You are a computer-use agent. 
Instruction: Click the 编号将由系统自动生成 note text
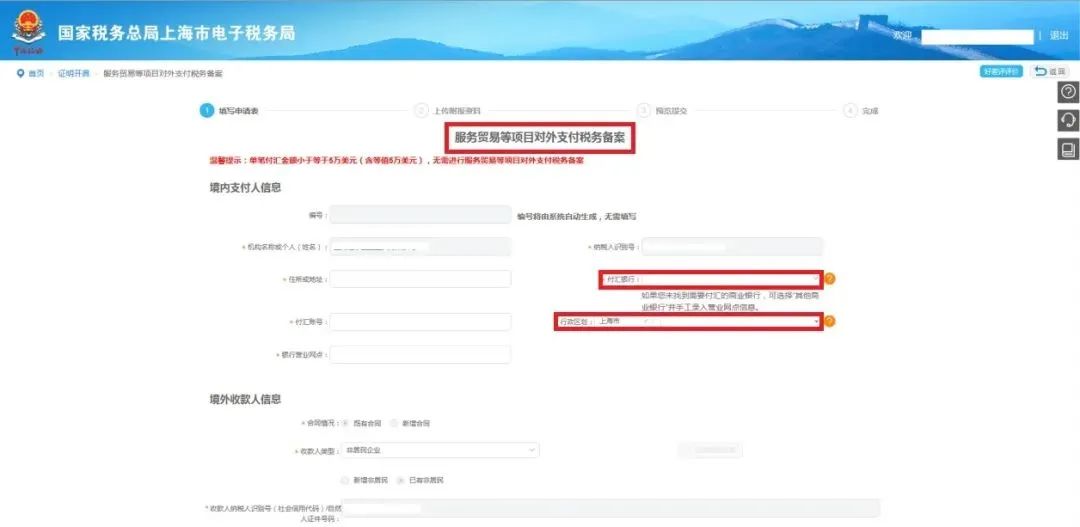(x=577, y=216)
